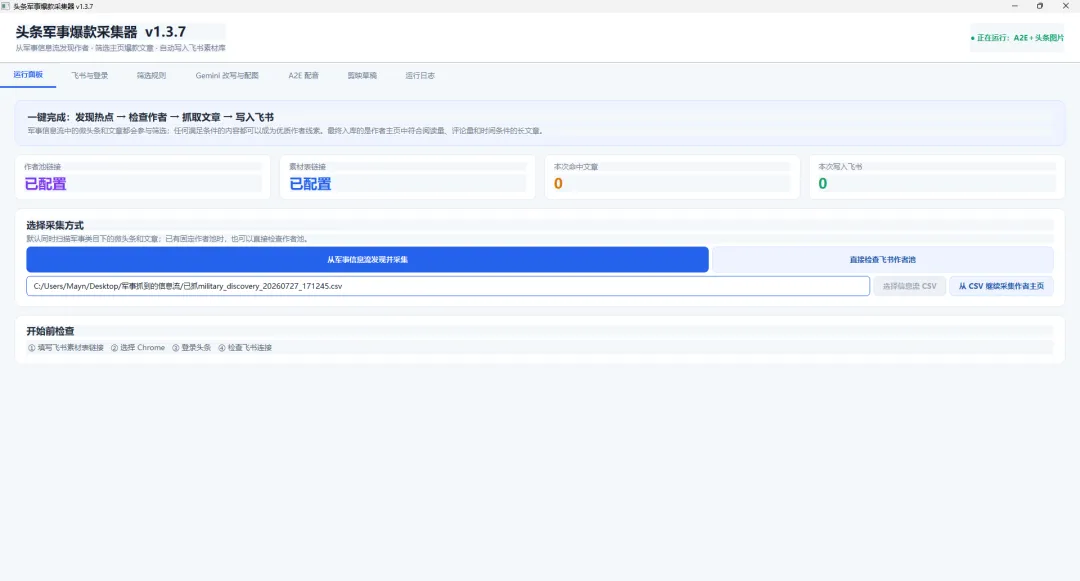Click checklist step ③ 登录头条
Viewport: 1080px width, 581px height.
191,348
